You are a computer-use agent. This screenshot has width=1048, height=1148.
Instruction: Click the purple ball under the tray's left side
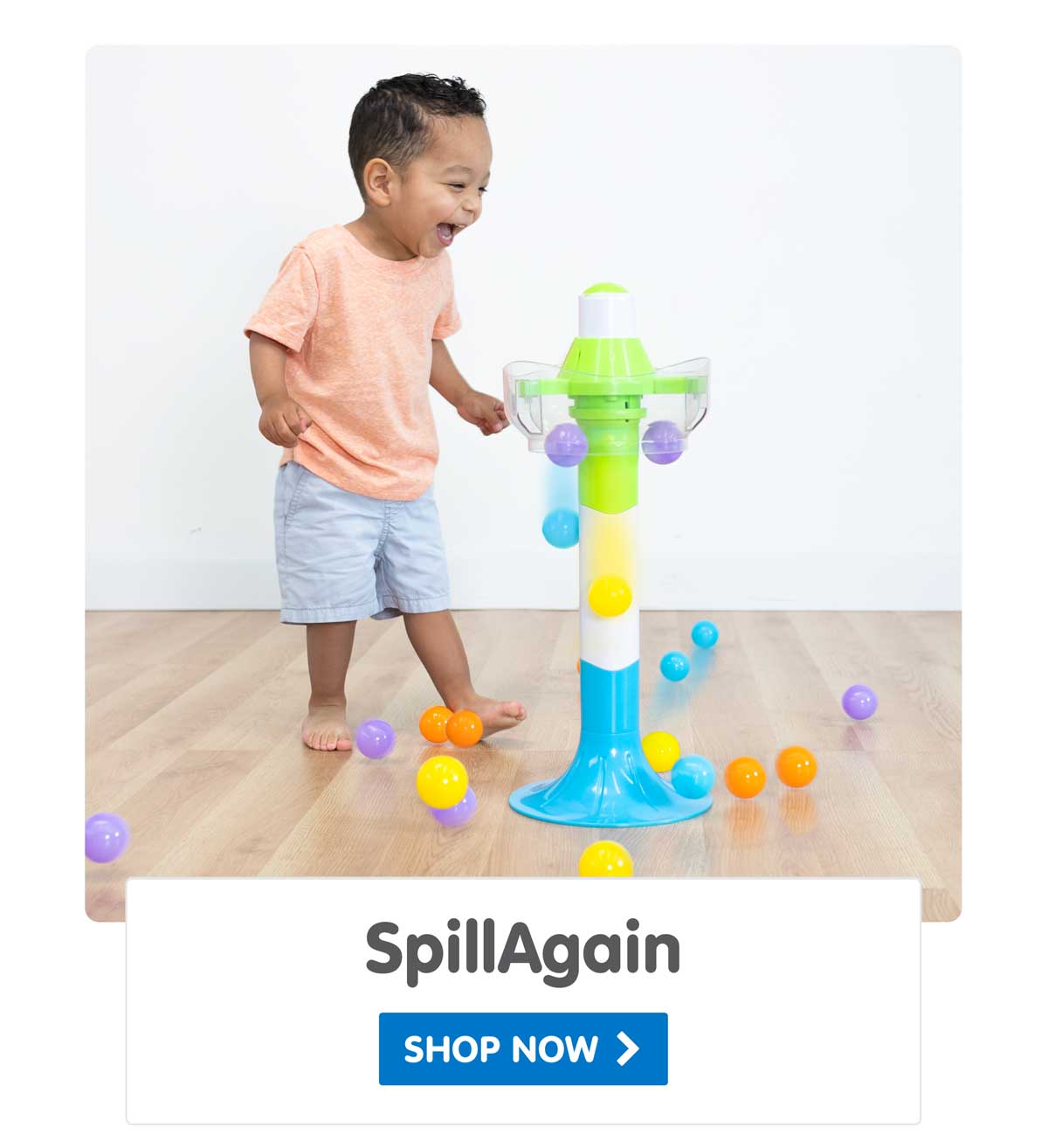566,445
